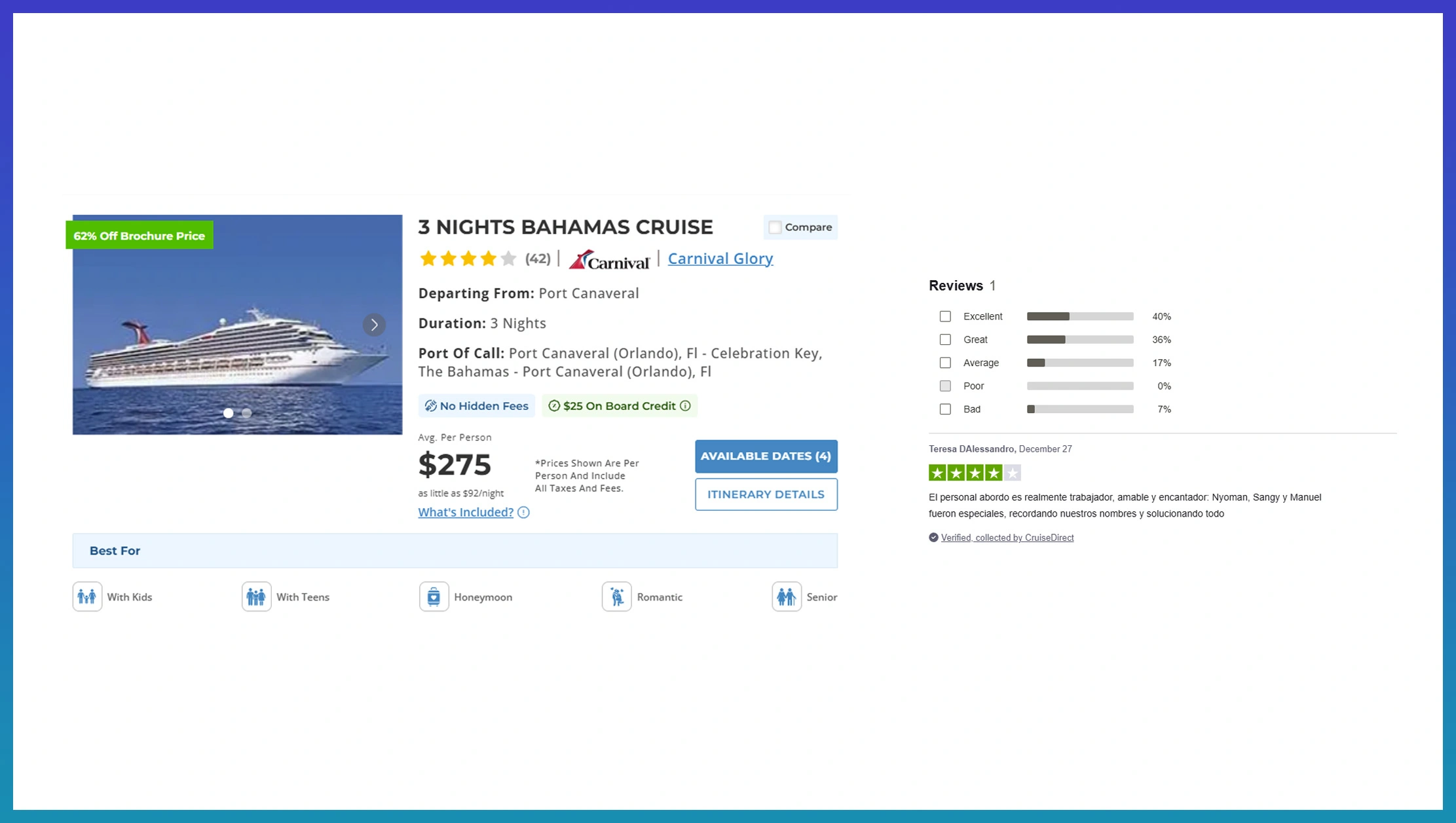Check the Excellent reviews filter
This screenshot has height=823, width=1456.
[x=945, y=316]
